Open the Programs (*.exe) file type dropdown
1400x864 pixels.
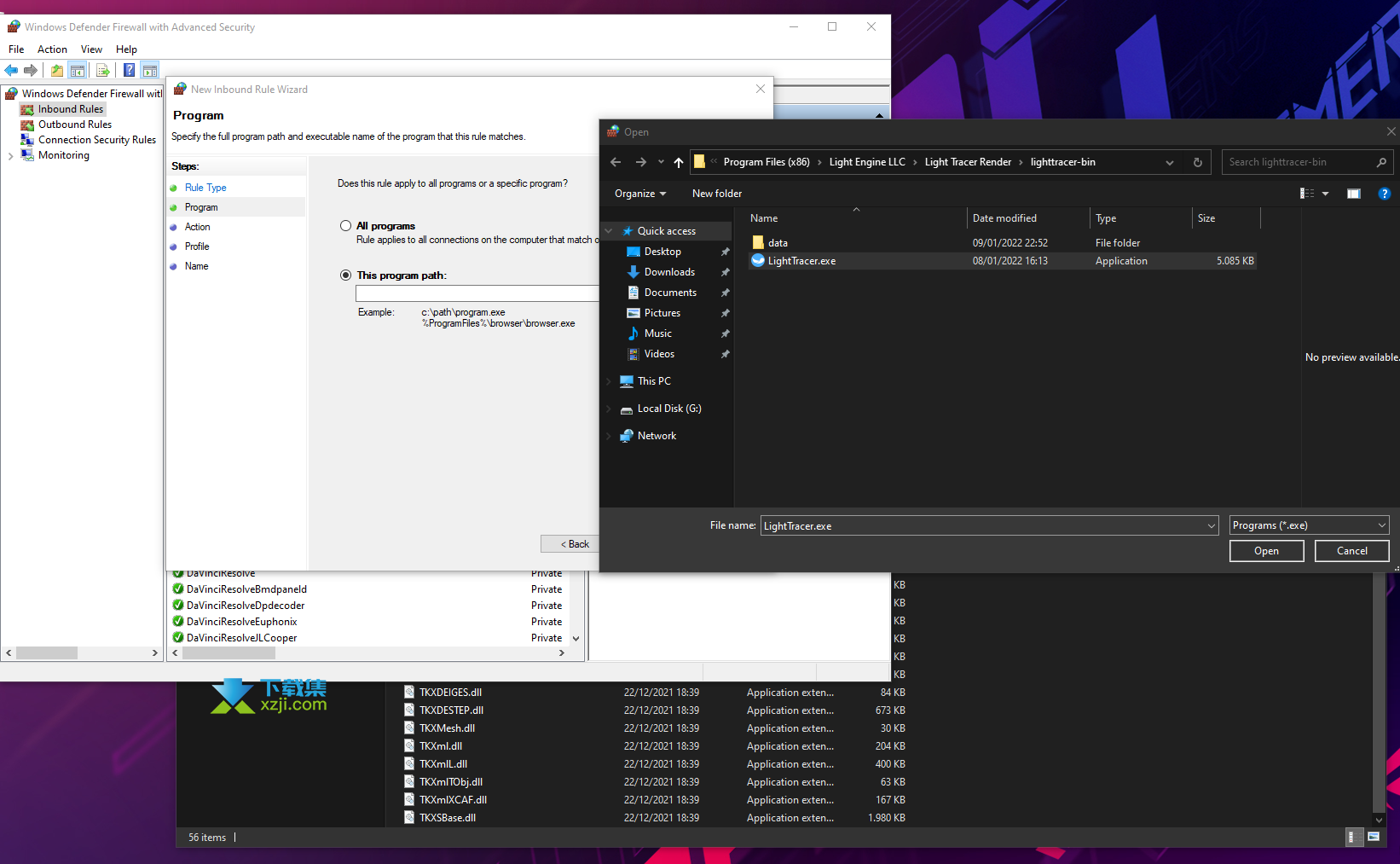coord(1310,525)
